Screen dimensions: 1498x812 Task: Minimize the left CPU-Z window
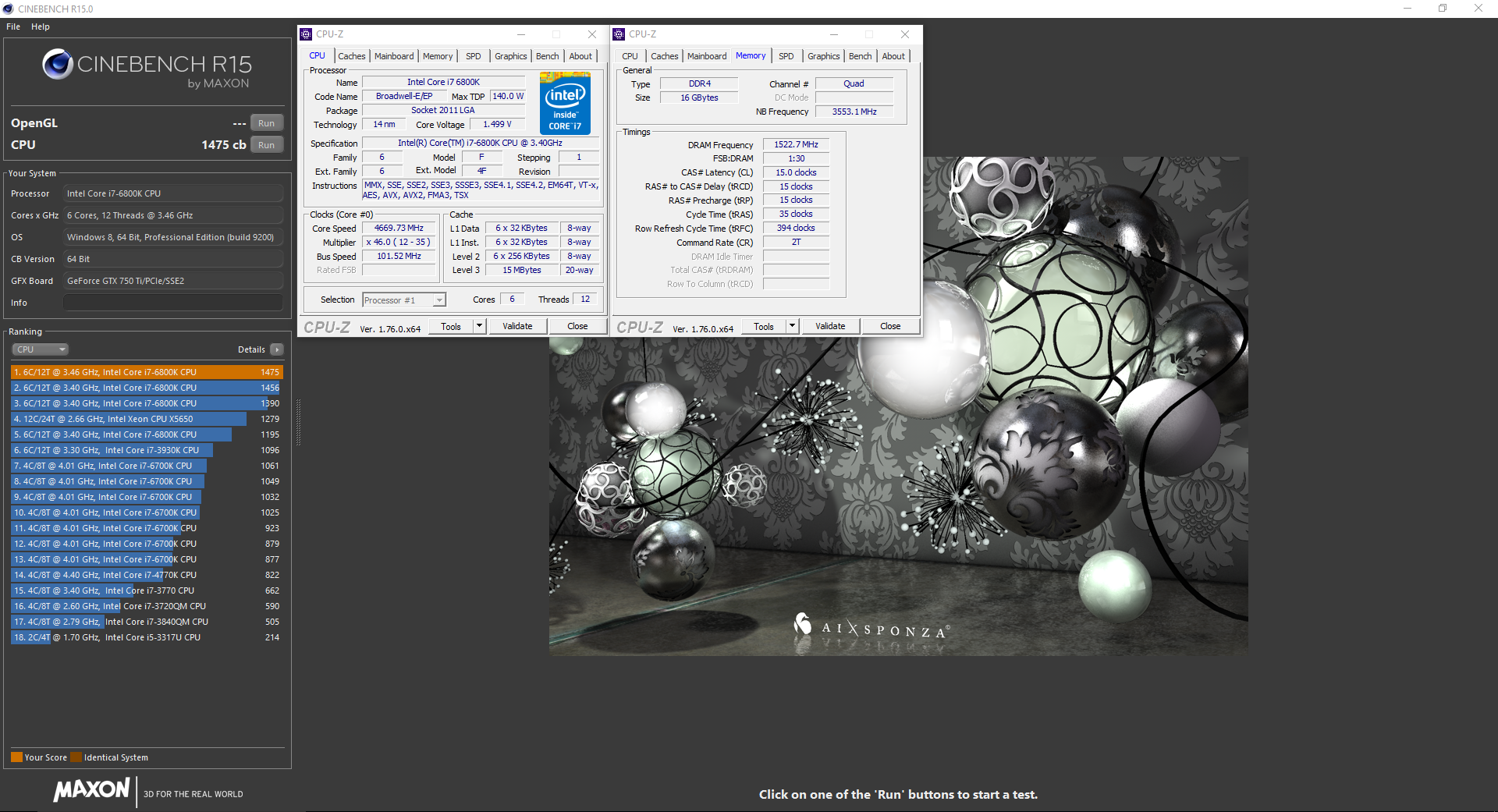coord(520,34)
